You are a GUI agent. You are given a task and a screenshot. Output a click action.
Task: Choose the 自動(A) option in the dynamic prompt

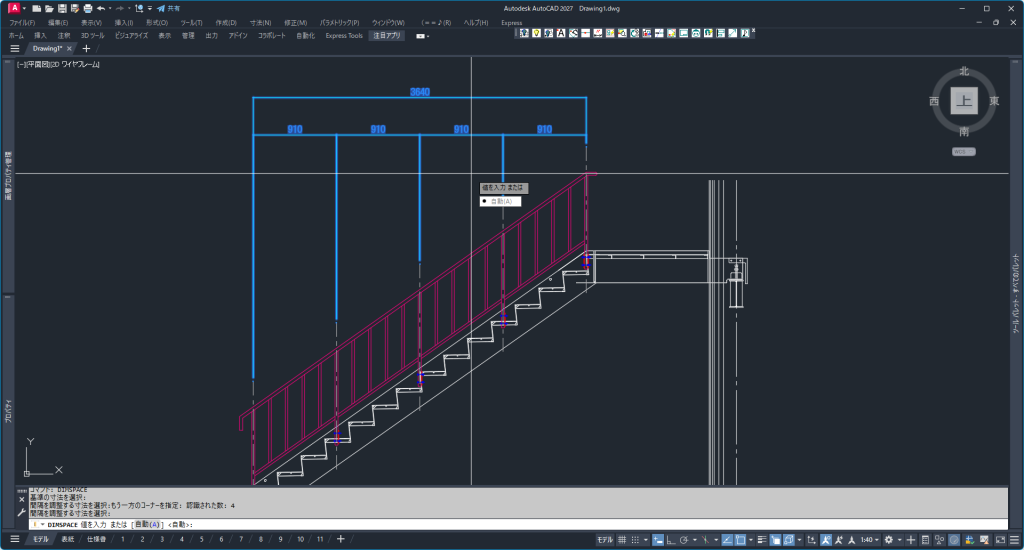point(501,201)
